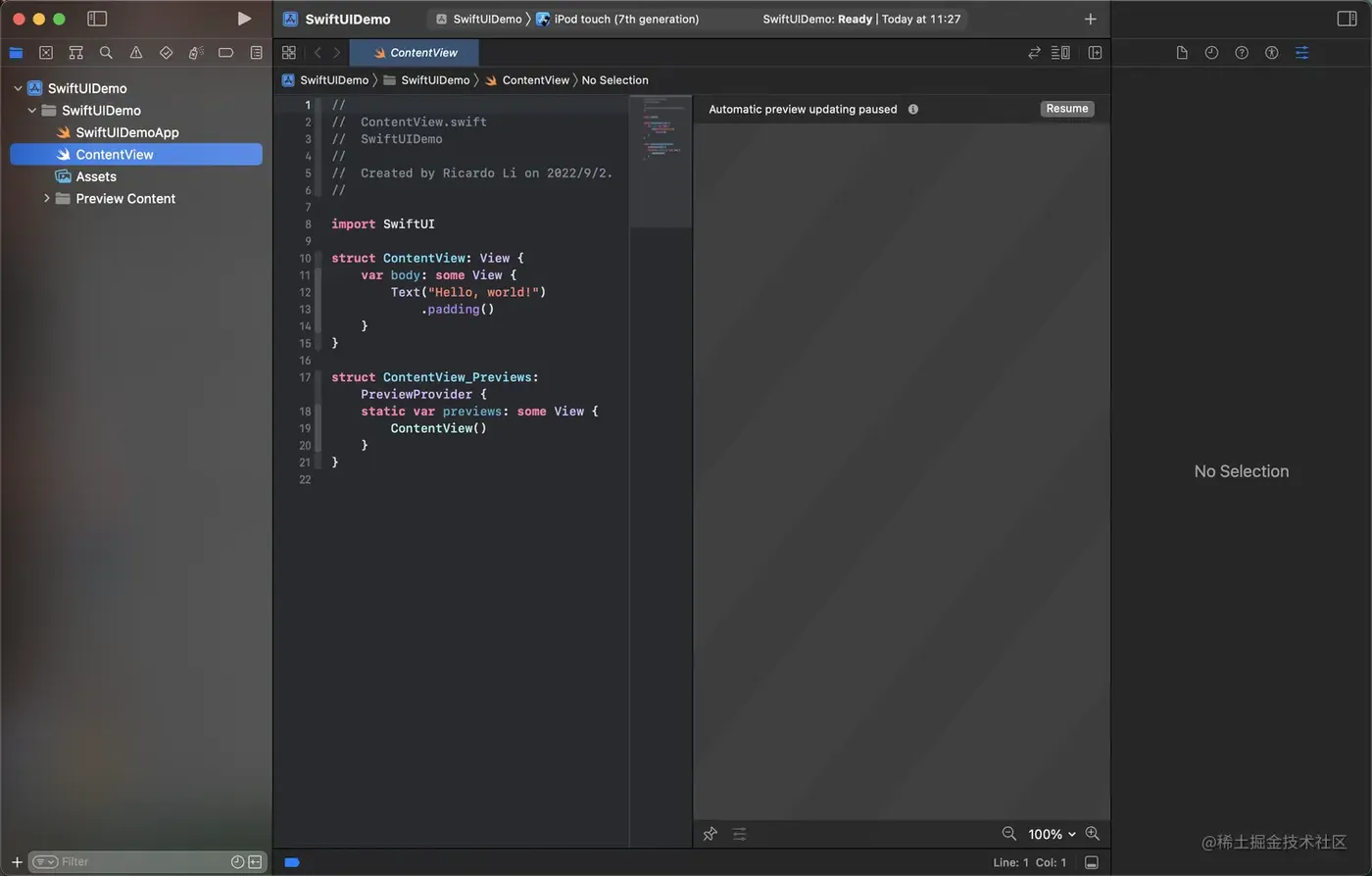Toggle the bottom debug area

click(1092, 862)
